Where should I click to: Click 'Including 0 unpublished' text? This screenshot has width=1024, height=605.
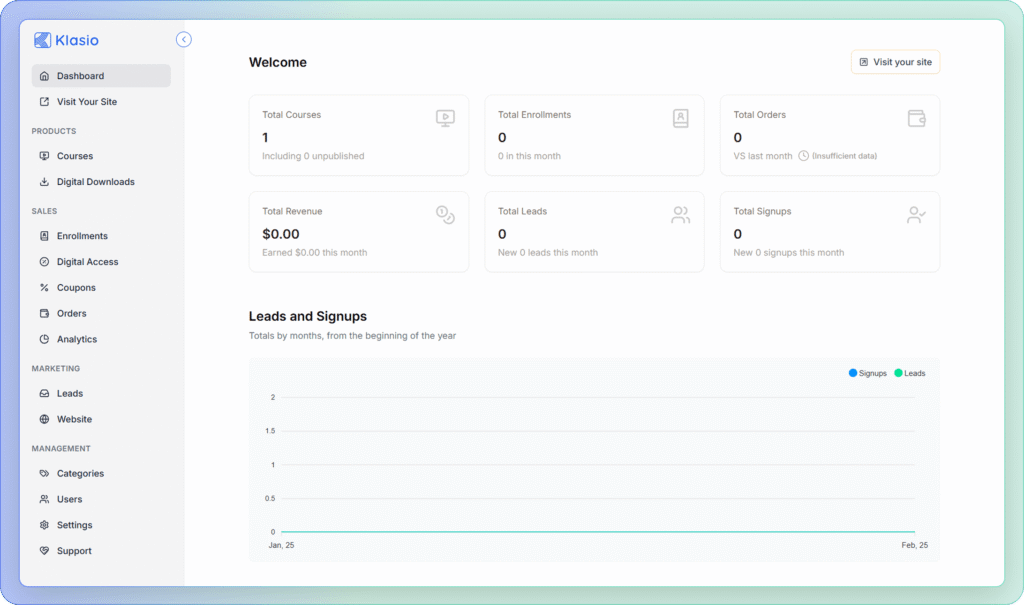pos(313,156)
